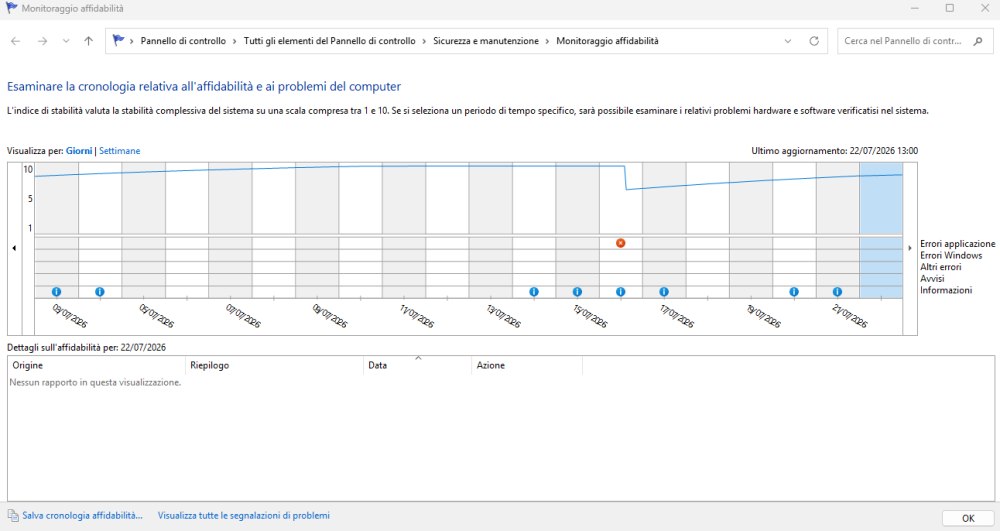The width and height of the screenshot is (1000, 531).
Task: Select the information icon on 17/07/2026
Action: point(664,291)
